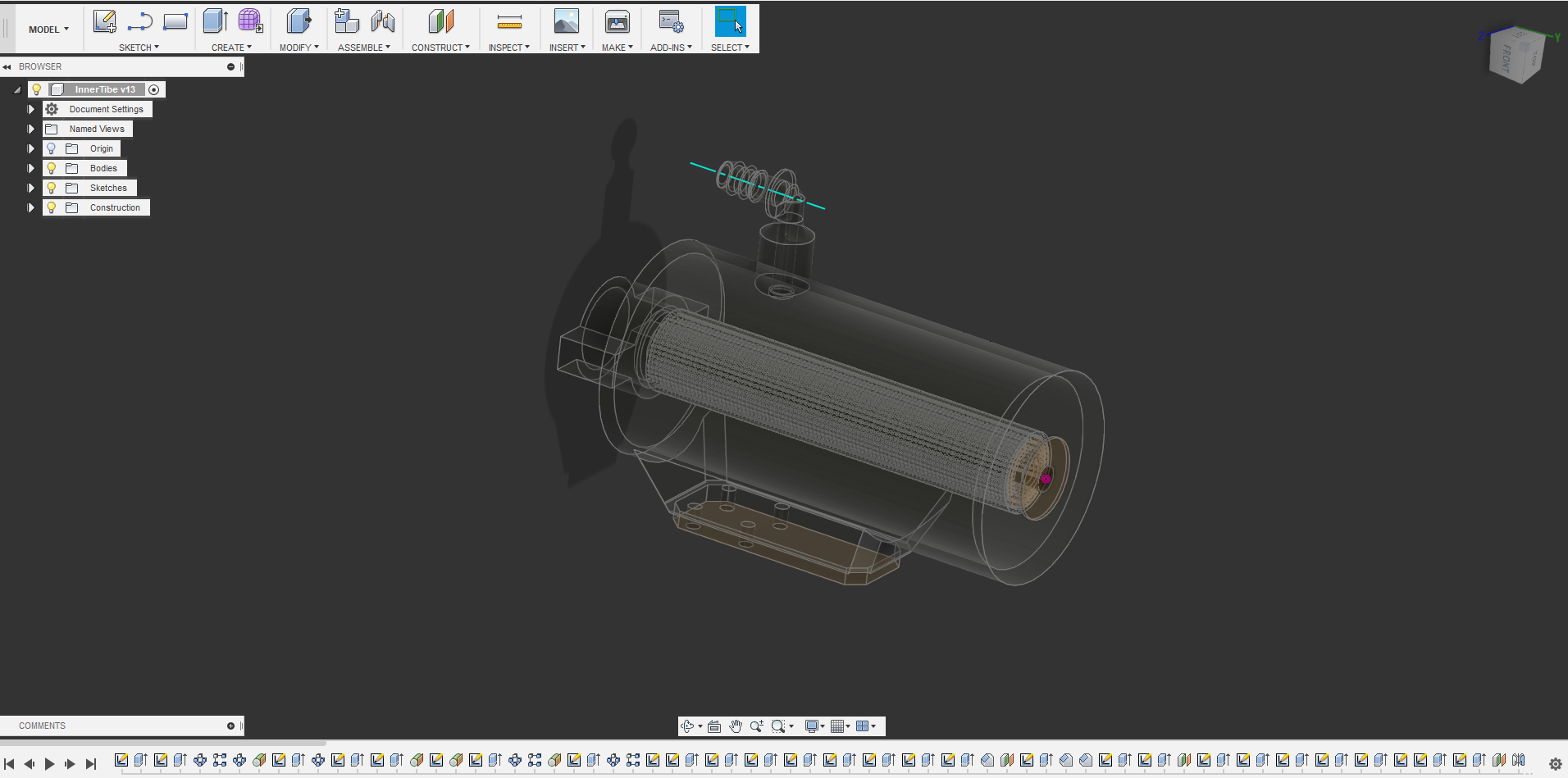Image resolution: width=1568 pixels, height=778 pixels.
Task: Select the Measure tool under Inspect
Action: pos(509,21)
